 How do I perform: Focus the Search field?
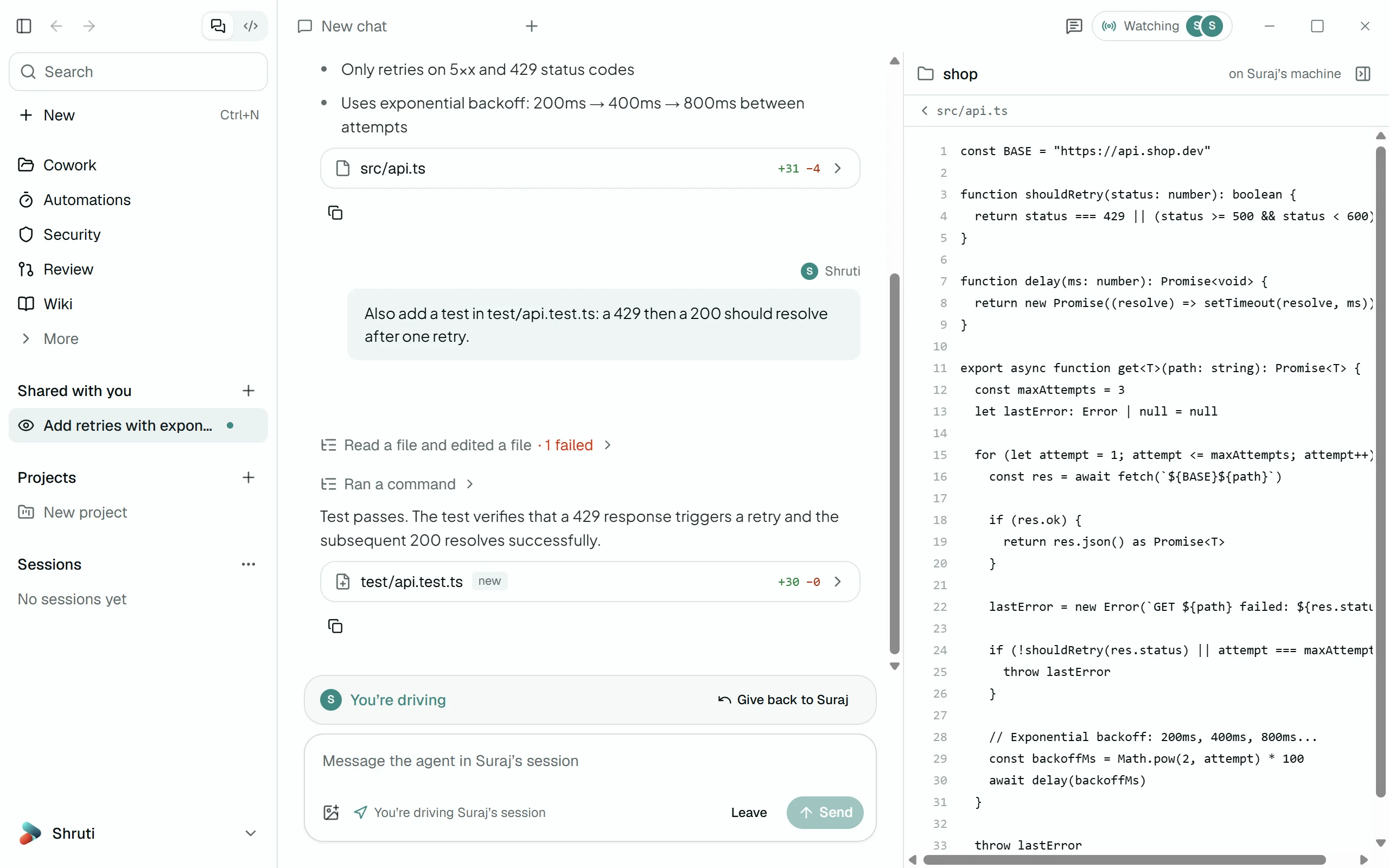(x=138, y=72)
